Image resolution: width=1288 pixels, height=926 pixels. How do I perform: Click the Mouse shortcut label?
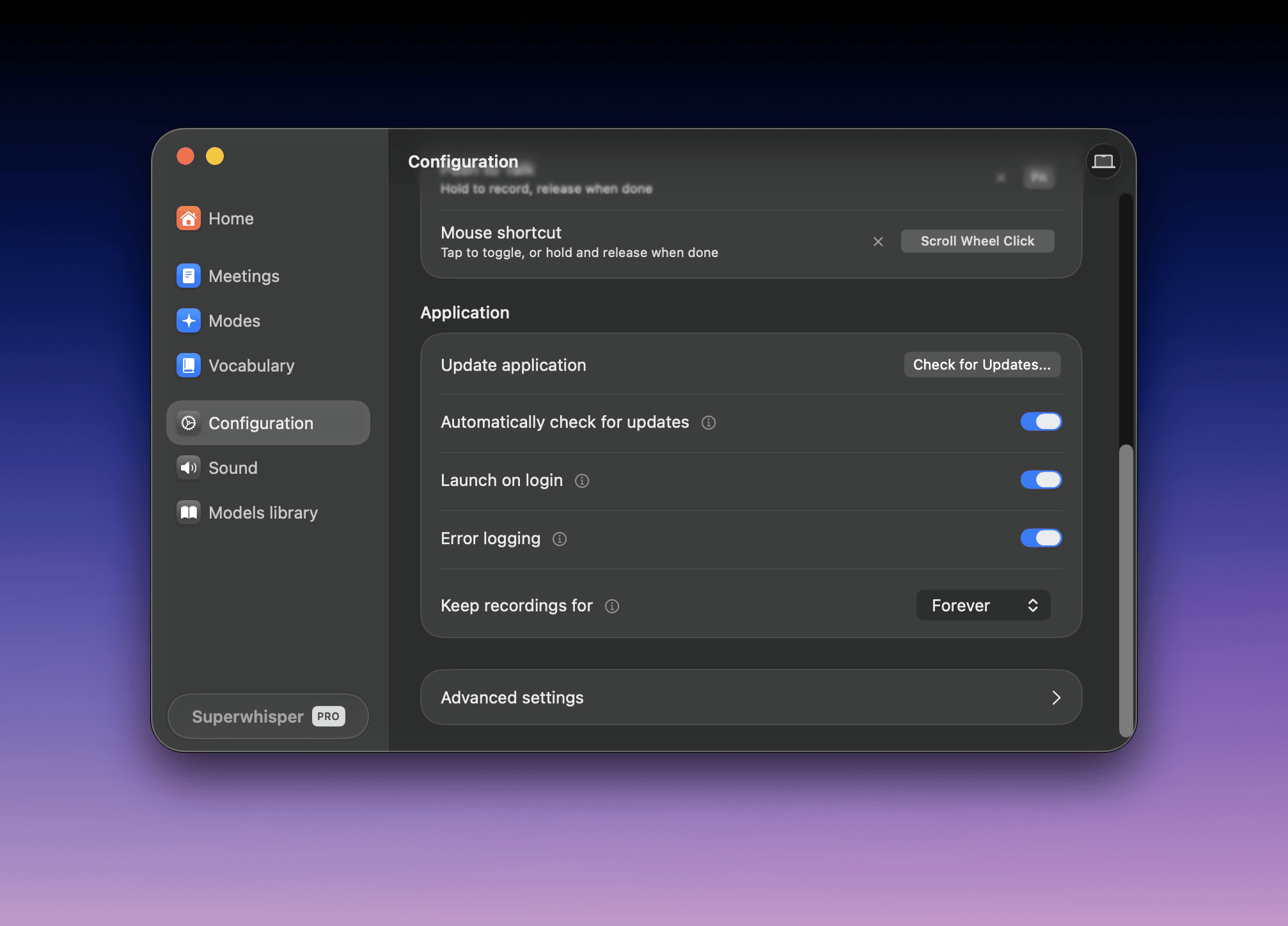pos(501,233)
